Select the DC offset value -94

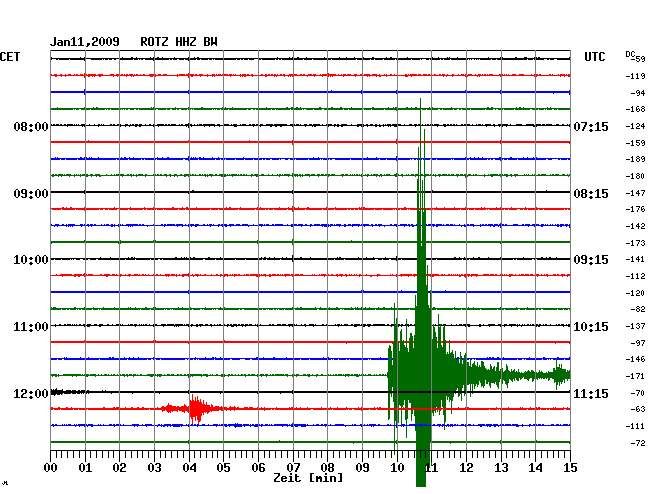pos(638,93)
